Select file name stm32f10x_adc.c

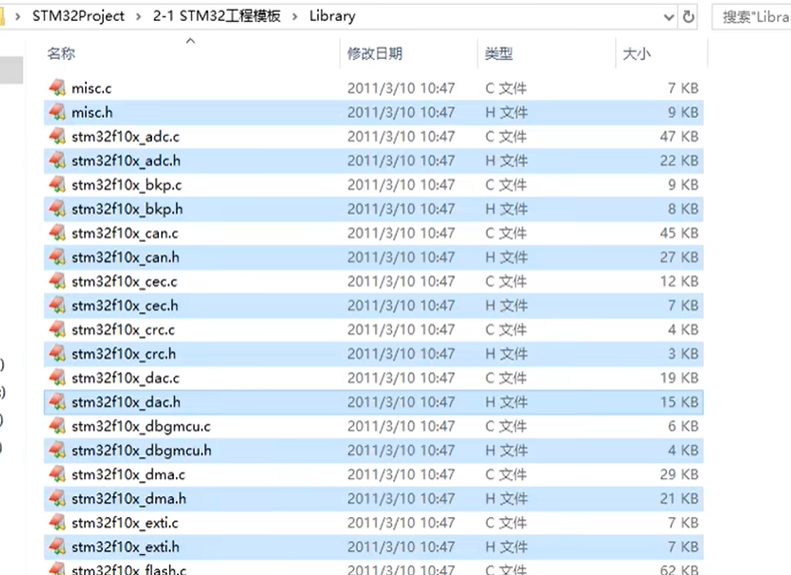tap(126, 137)
